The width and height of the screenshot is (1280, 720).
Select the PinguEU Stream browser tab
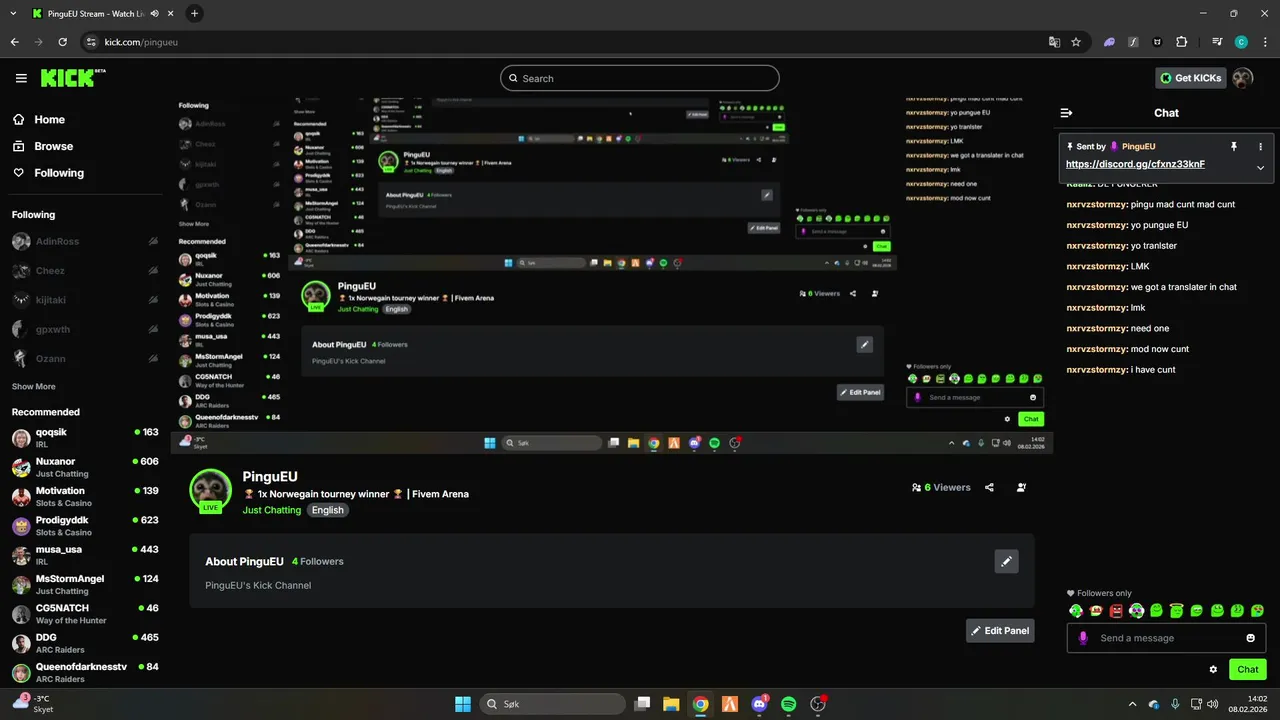point(102,14)
